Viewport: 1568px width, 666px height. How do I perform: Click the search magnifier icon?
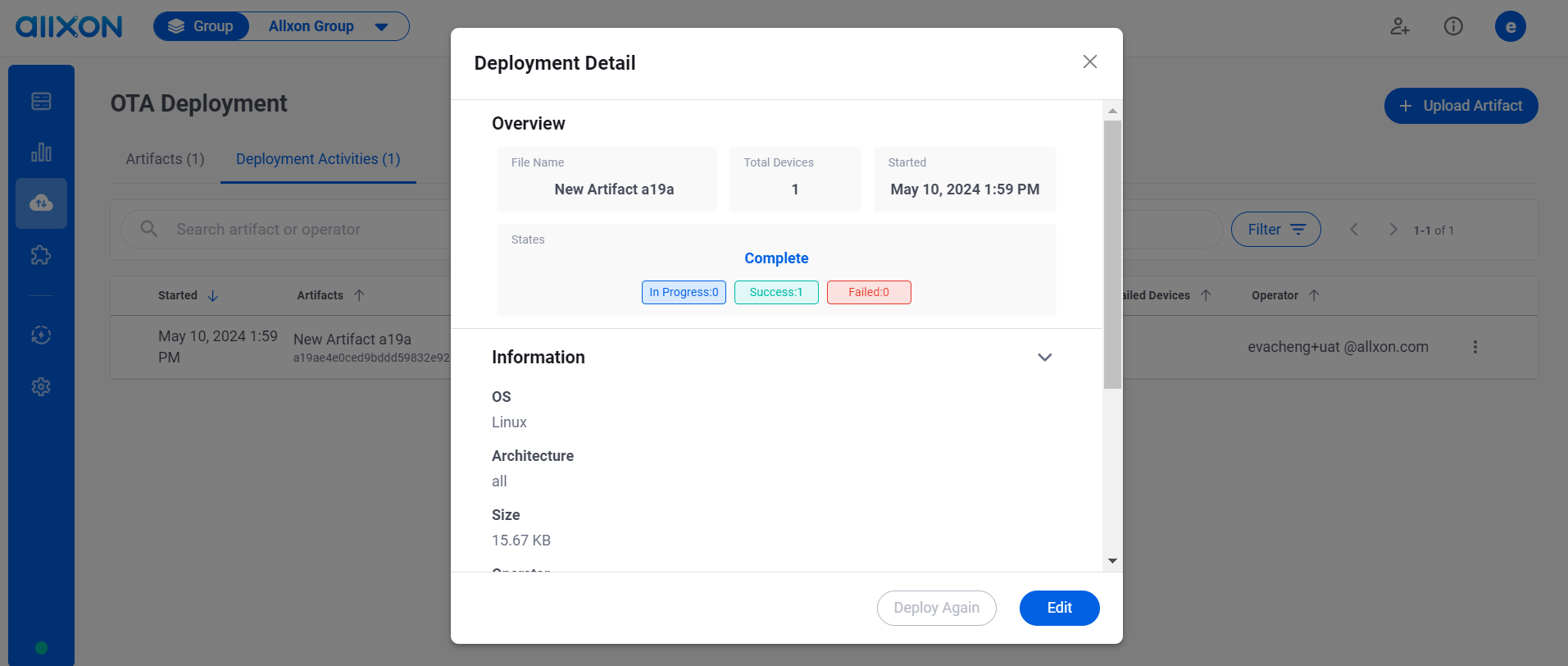pyautogui.click(x=148, y=229)
